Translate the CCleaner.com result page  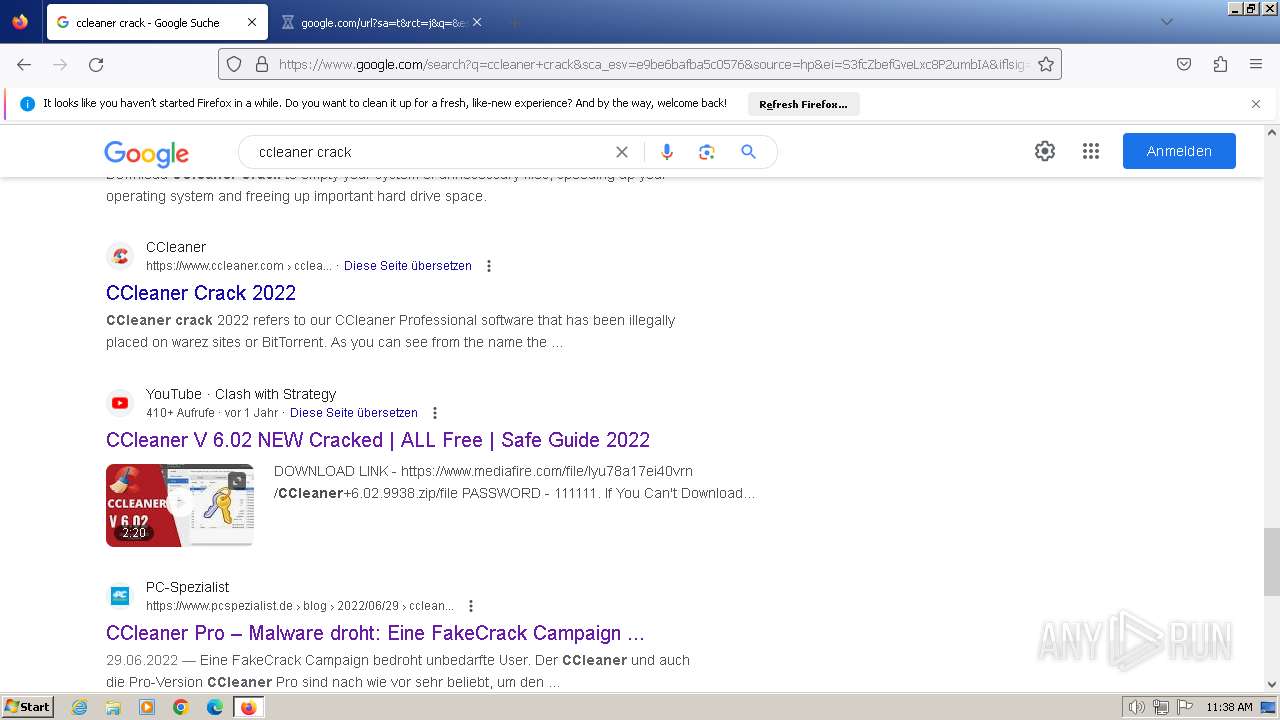(408, 266)
